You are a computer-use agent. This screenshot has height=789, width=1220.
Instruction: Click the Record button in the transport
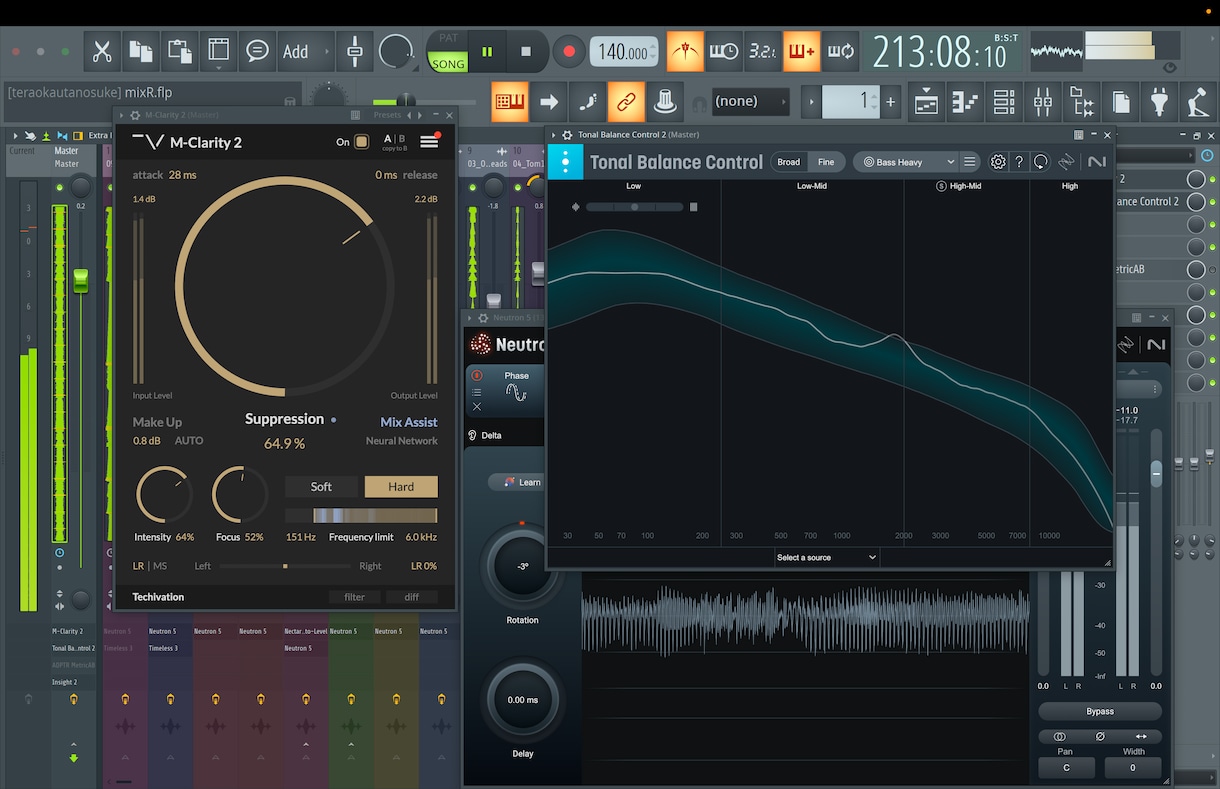point(569,51)
